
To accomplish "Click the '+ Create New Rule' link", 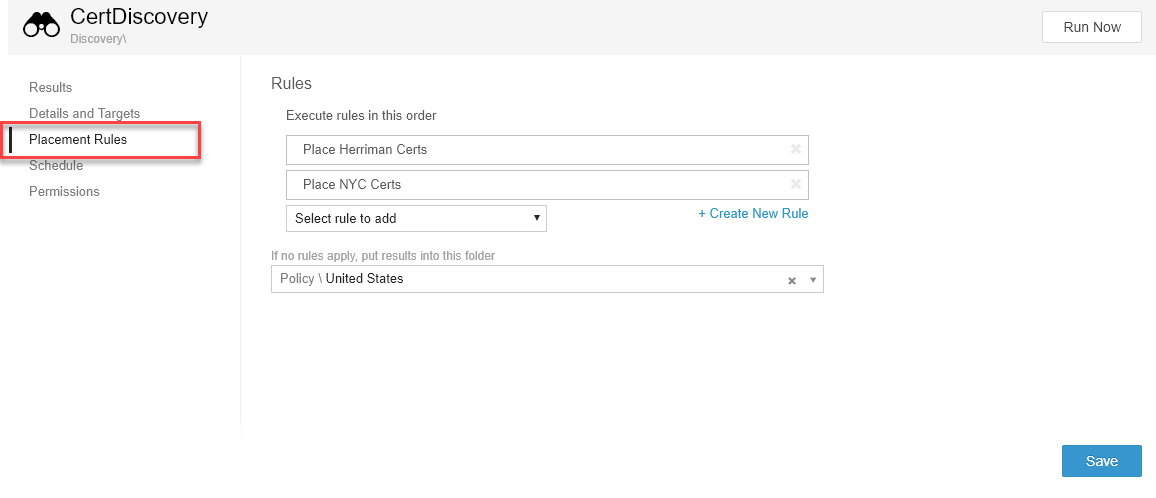I will (753, 213).
